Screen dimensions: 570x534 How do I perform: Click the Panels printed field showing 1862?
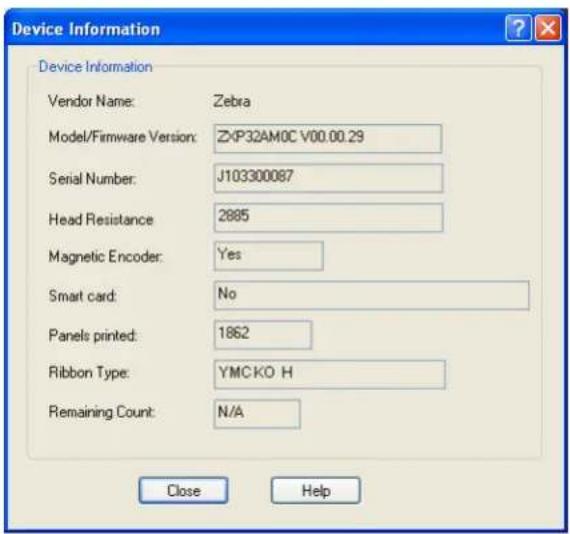(x=263, y=335)
